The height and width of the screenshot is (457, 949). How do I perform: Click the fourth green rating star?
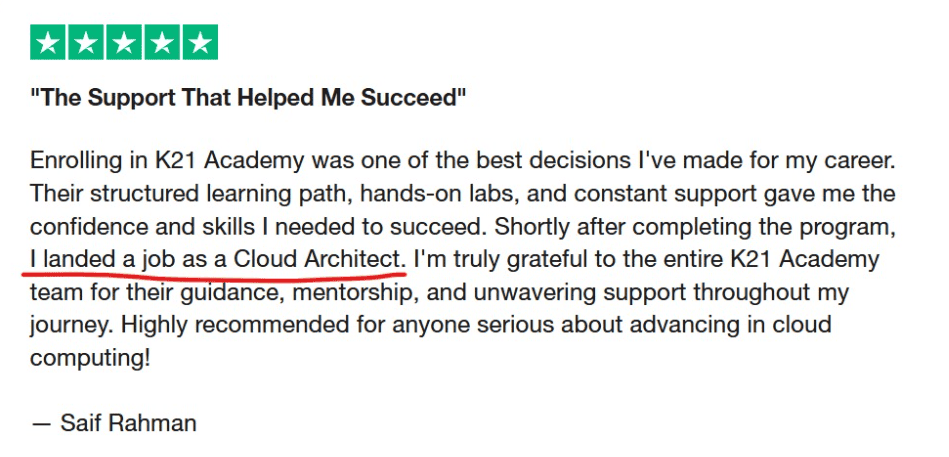162,42
